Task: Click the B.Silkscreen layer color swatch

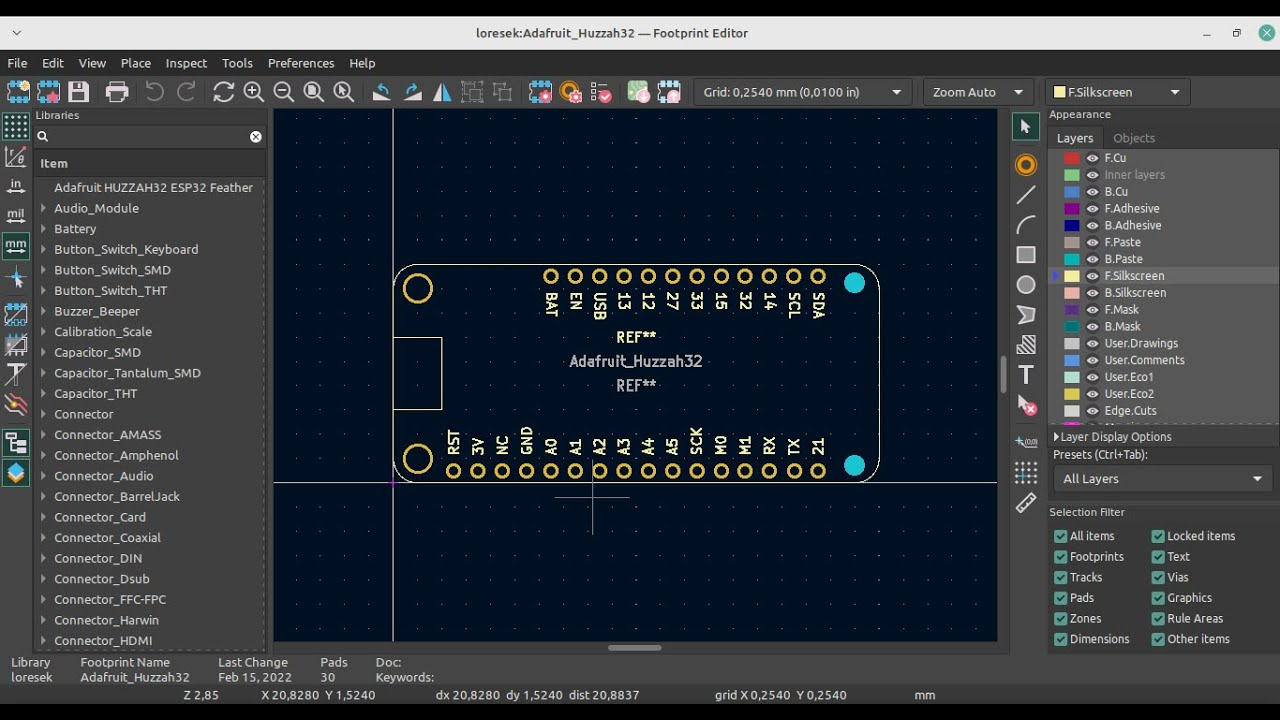Action: click(x=1070, y=292)
